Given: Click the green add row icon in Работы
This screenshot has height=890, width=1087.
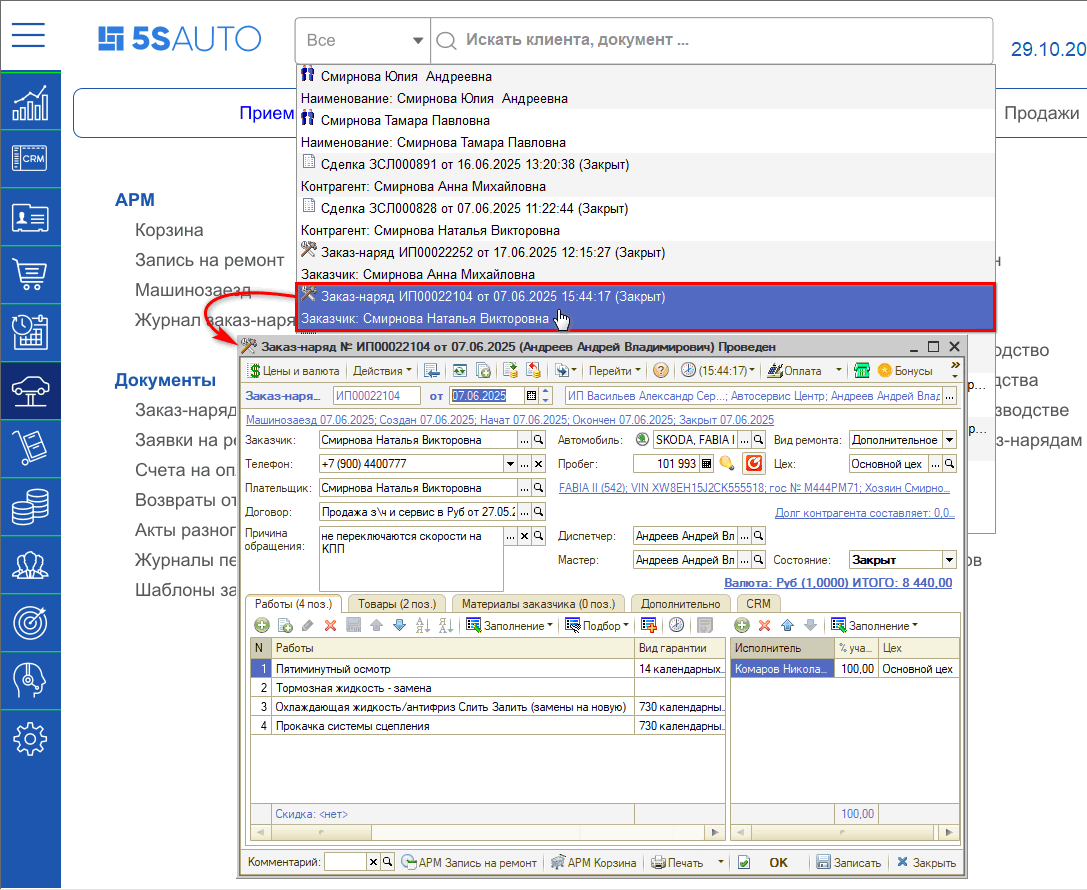Looking at the screenshot, I should click(x=261, y=626).
